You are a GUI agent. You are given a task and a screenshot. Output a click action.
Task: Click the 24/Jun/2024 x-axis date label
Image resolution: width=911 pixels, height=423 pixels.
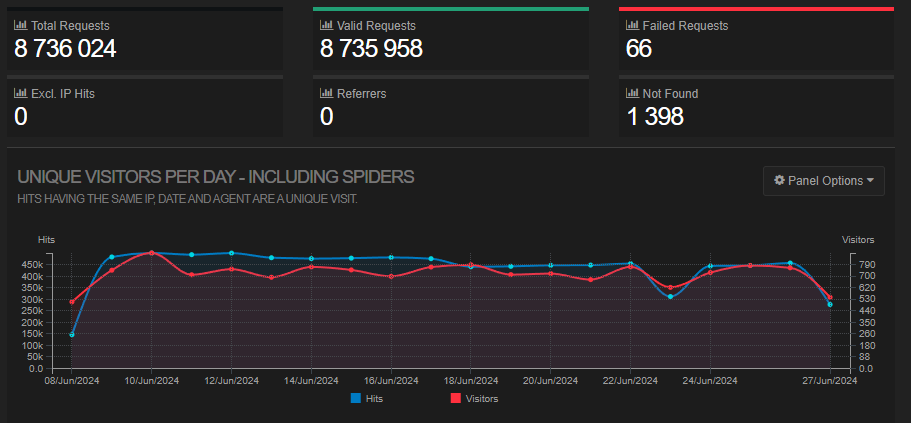(711, 381)
